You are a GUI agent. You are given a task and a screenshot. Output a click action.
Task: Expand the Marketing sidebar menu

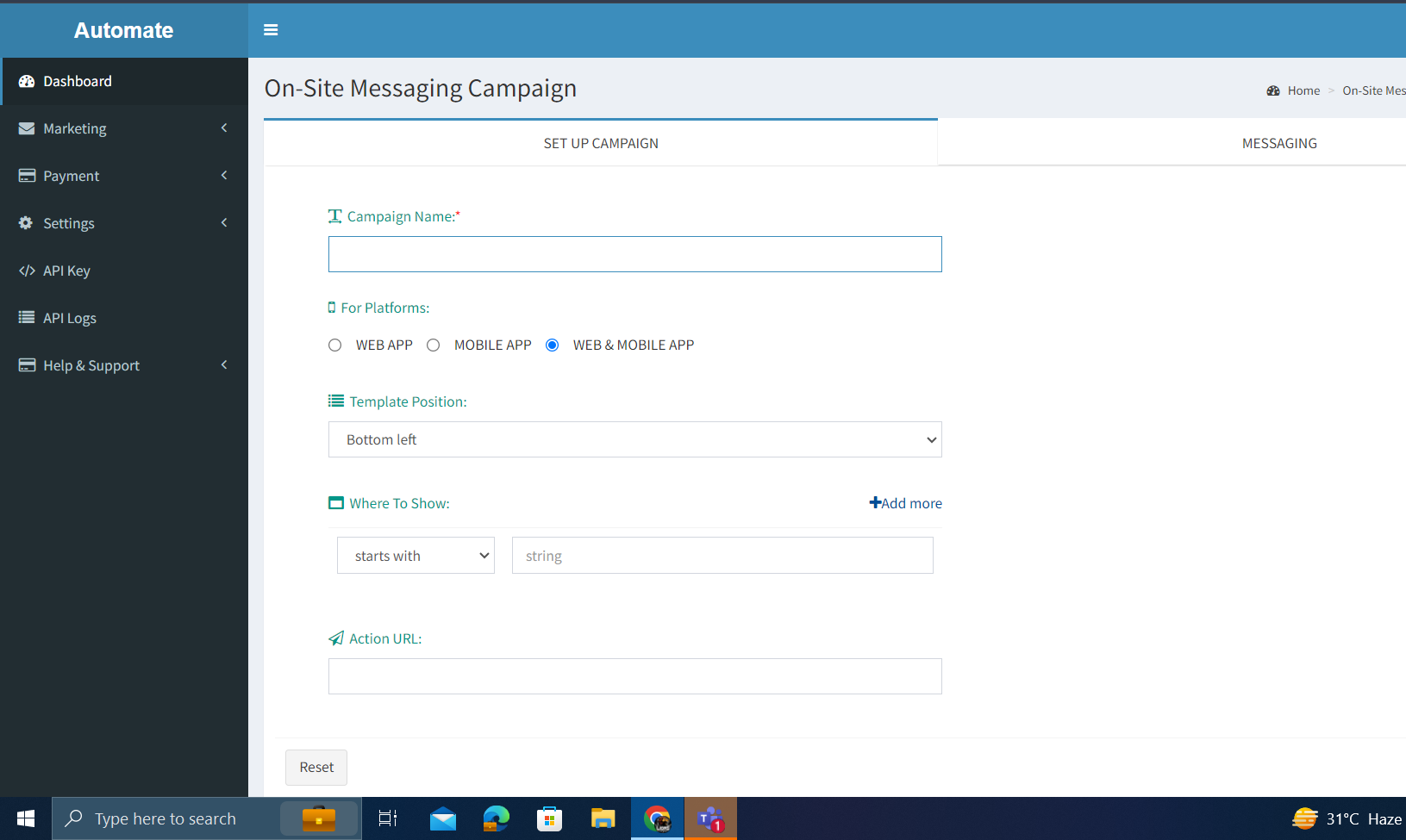click(x=124, y=128)
